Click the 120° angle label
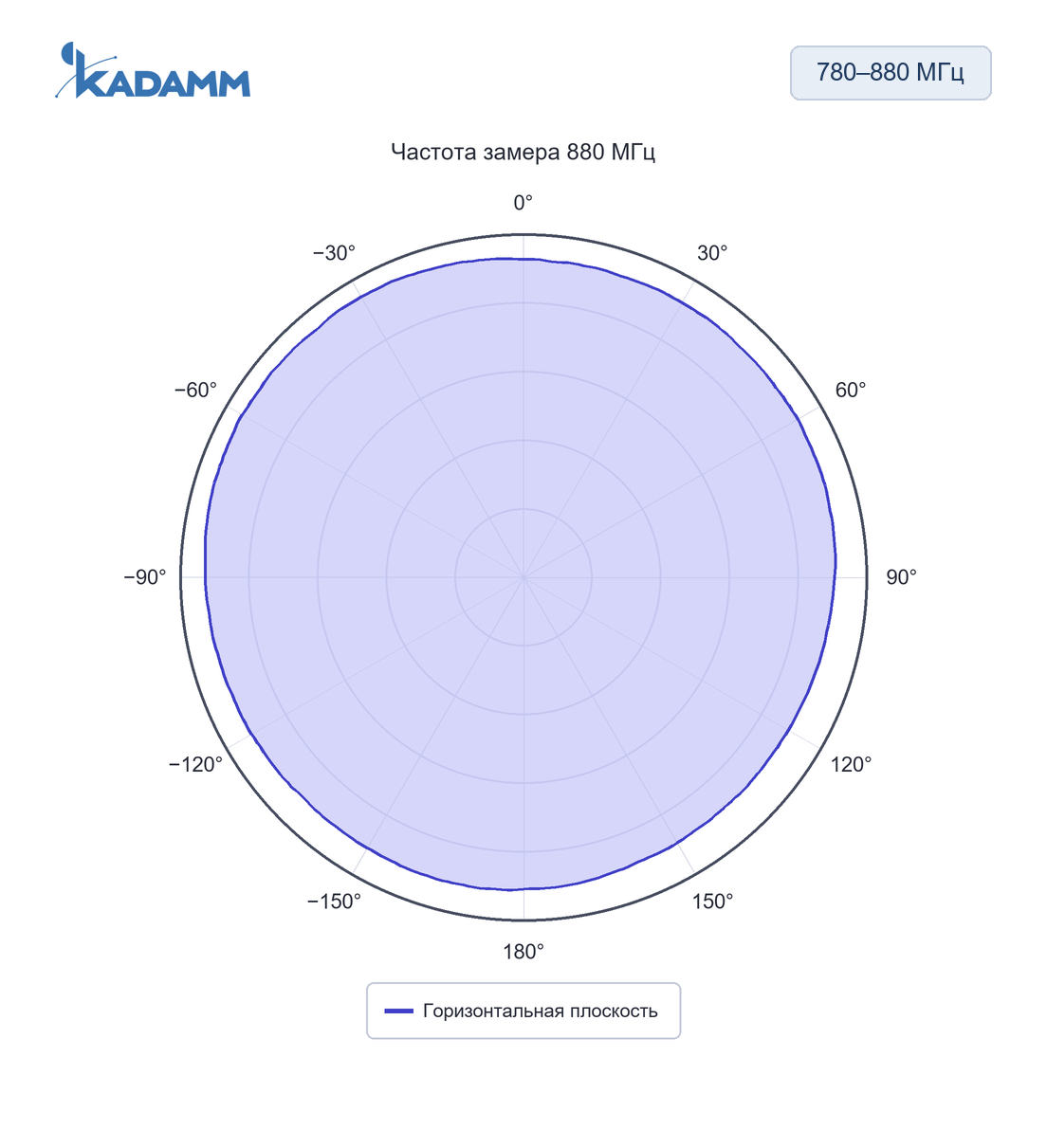 point(851,764)
